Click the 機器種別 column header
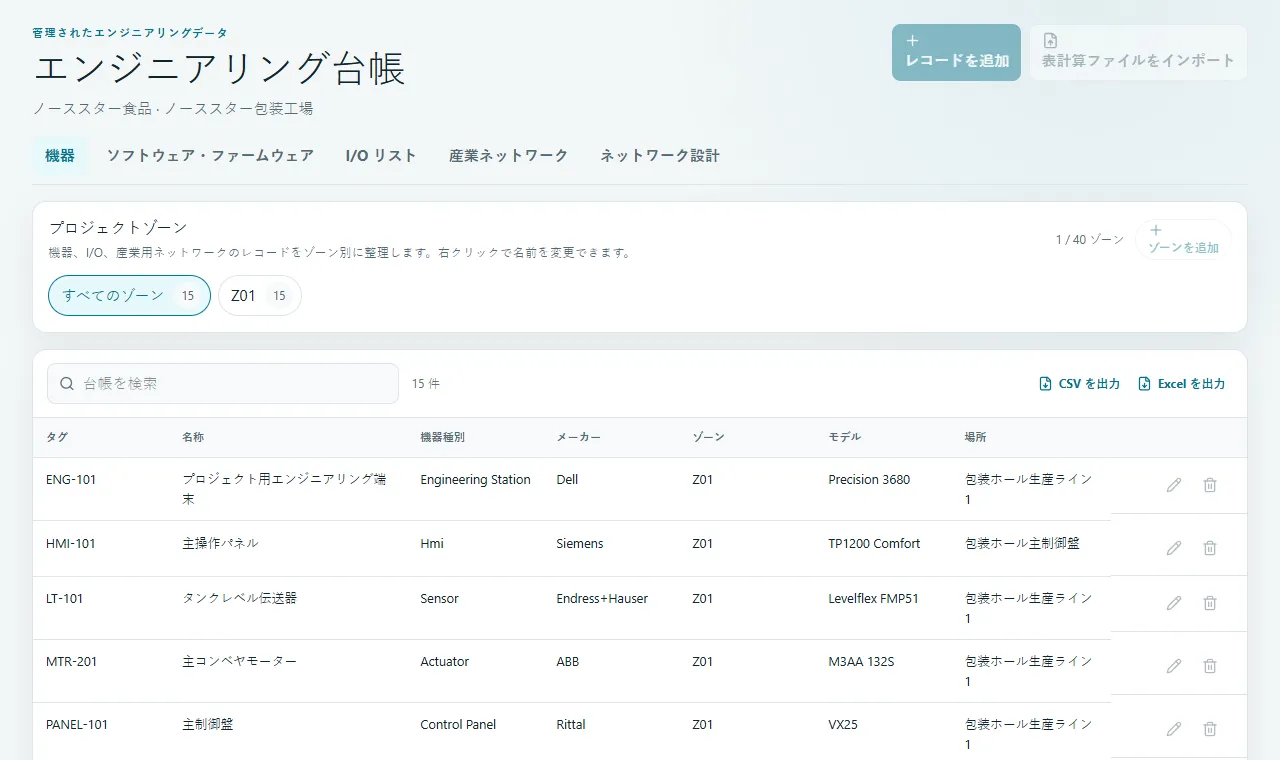Viewport: 1280px width, 760px height. tap(442, 438)
